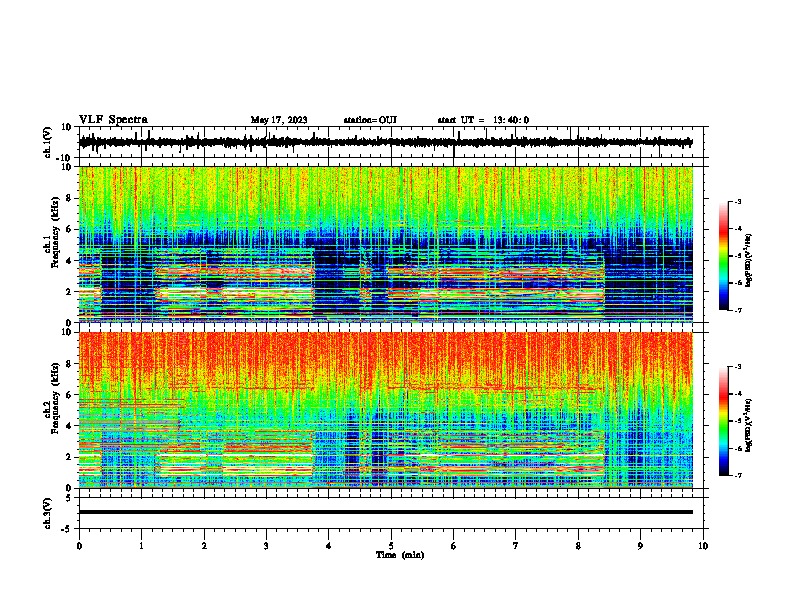The image size is (792, 612).
Task: Click the ch.1 voltage waveform trace
Action: (x=386, y=142)
